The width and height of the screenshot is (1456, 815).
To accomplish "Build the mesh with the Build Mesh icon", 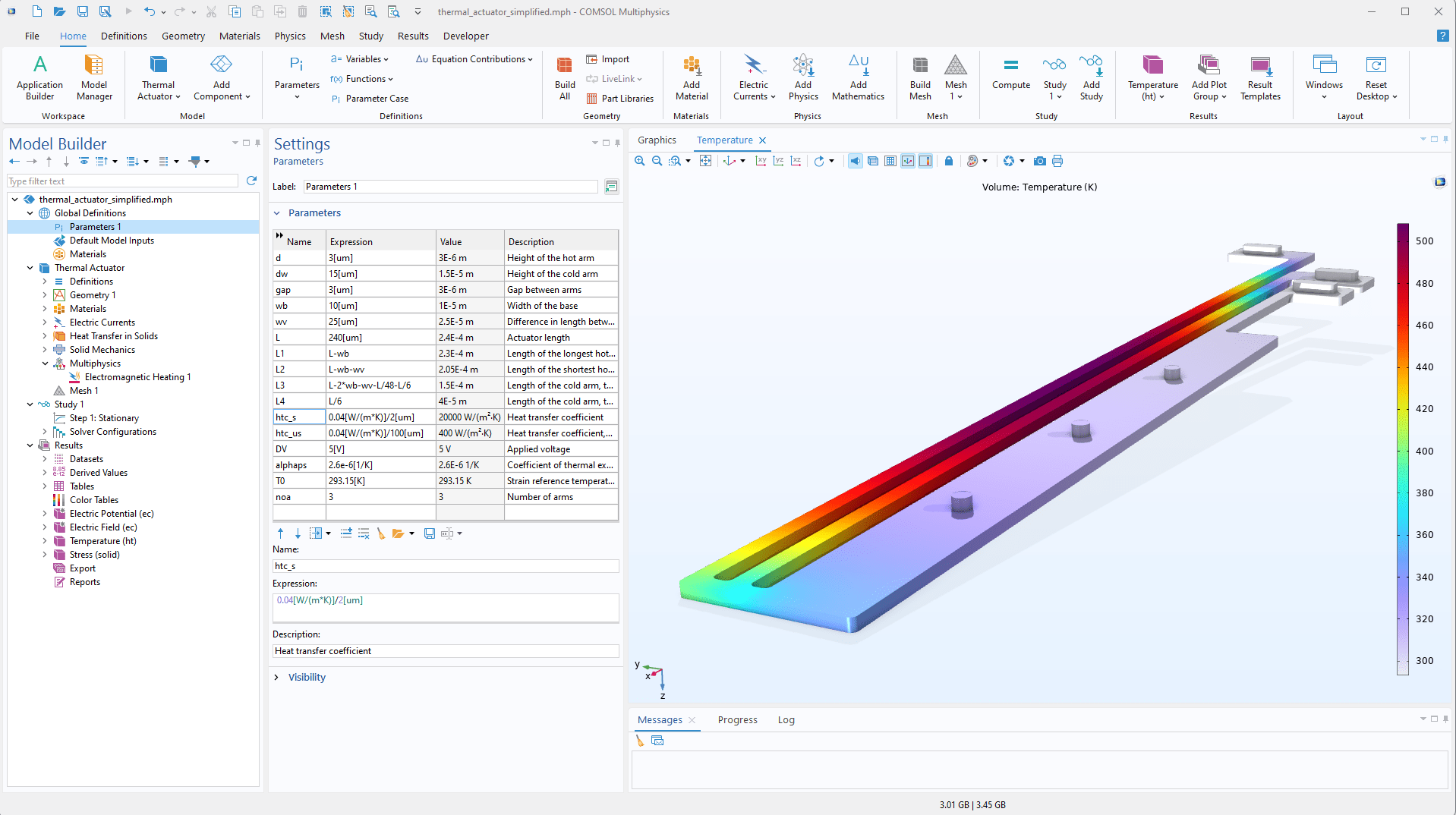I will [920, 77].
